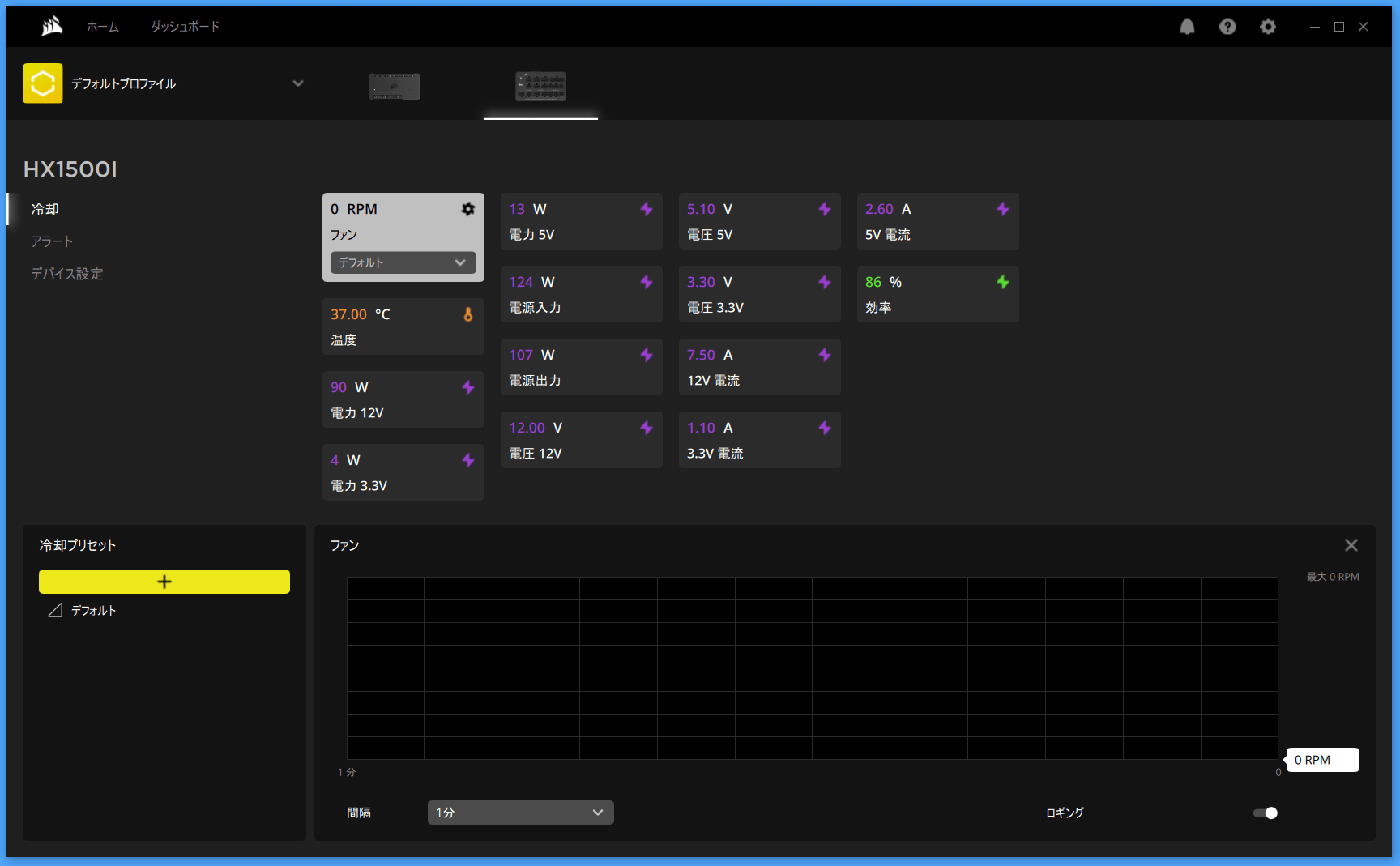Viewport: 1400px width, 866px height.
Task: Click the yellow default profile hexagon icon
Action: (43, 83)
